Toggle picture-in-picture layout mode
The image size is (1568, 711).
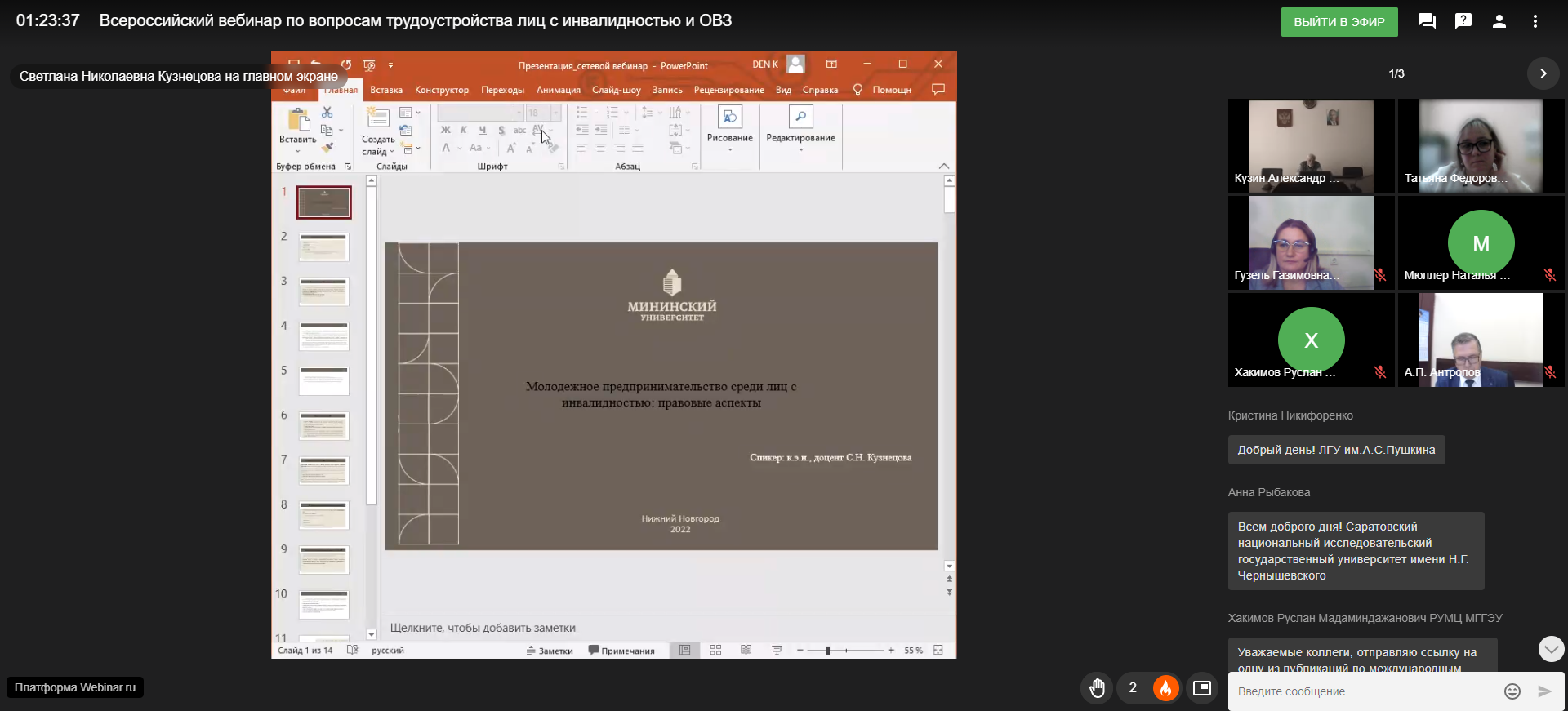(x=1201, y=688)
